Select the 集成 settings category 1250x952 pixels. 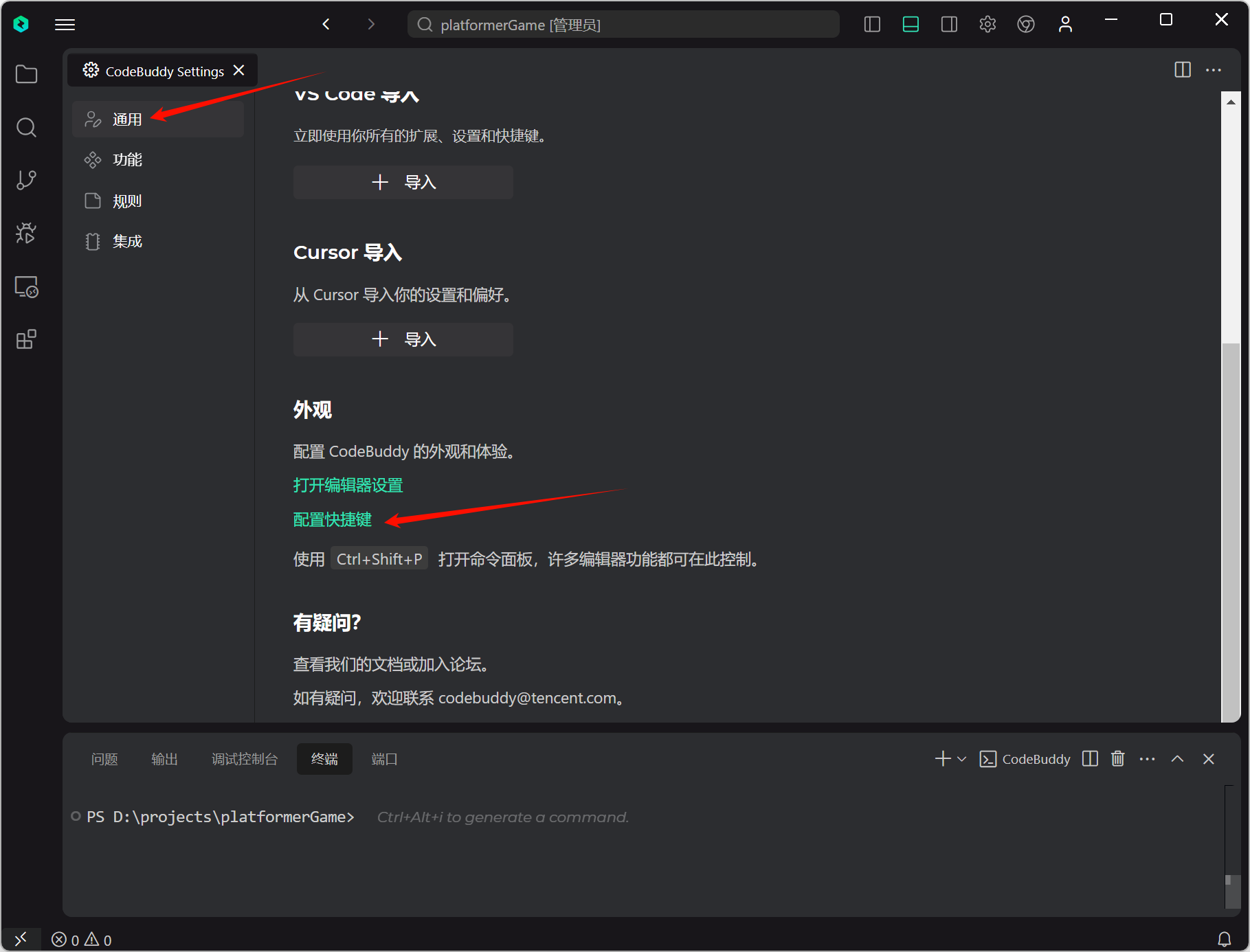tap(158, 242)
